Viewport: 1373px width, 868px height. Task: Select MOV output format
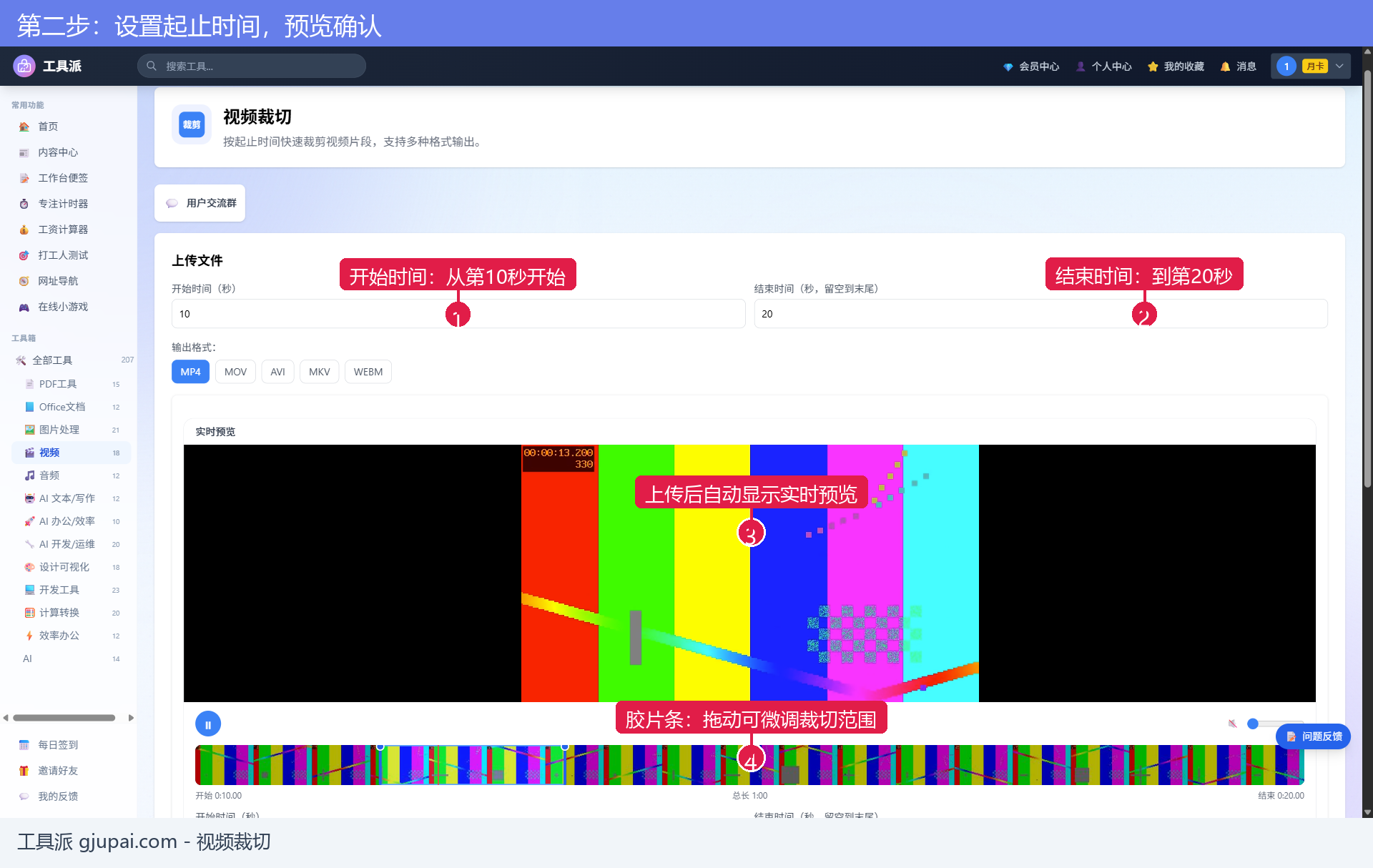click(x=235, y=372)
